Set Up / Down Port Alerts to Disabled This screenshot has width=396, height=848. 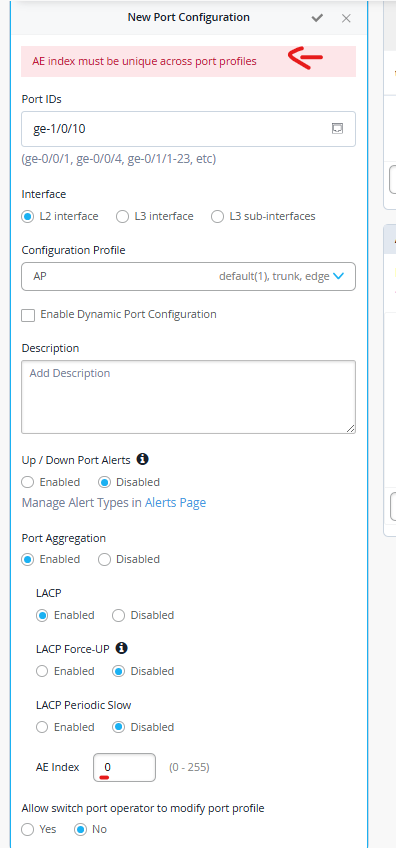[104, 482]
